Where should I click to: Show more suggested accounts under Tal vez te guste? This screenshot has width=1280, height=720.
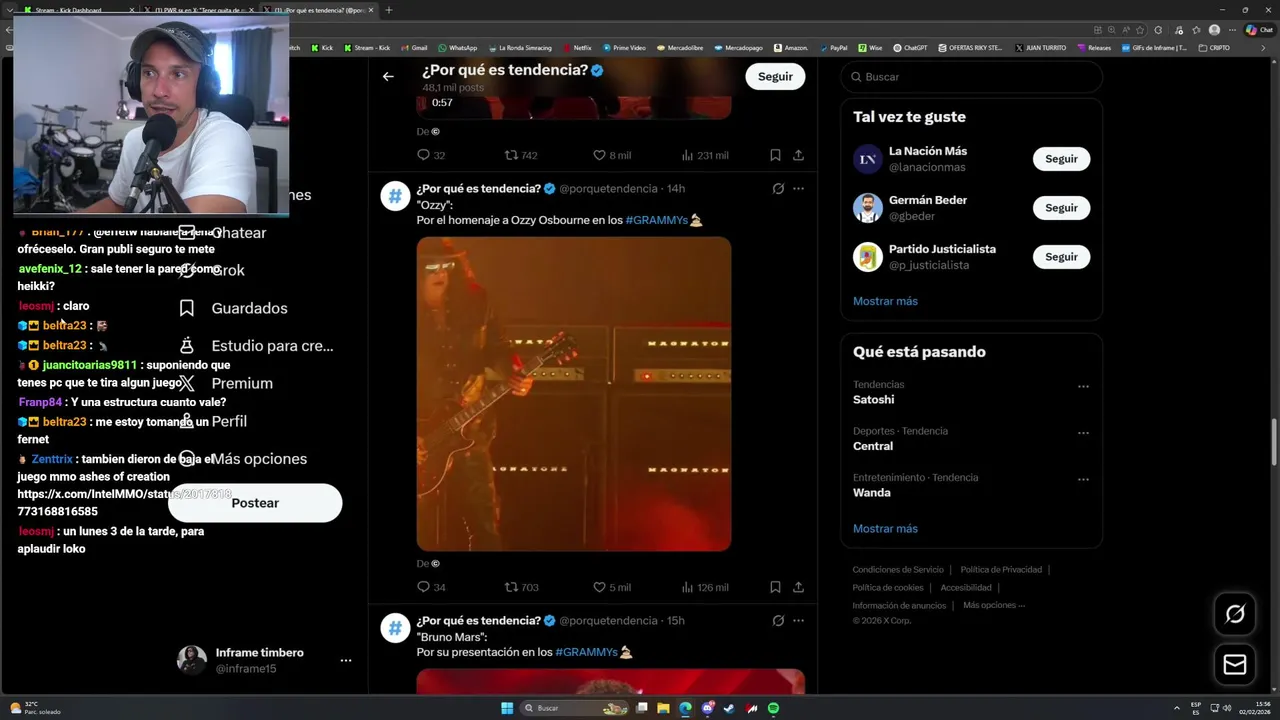pyautogui.click(x=885, y=301)
